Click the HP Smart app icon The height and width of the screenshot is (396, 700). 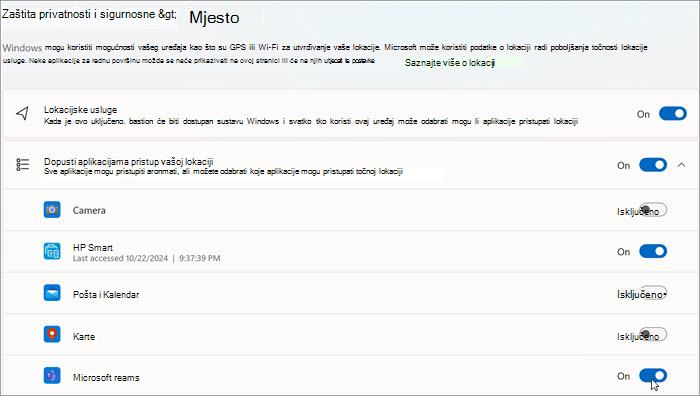[x=52, y=251]
